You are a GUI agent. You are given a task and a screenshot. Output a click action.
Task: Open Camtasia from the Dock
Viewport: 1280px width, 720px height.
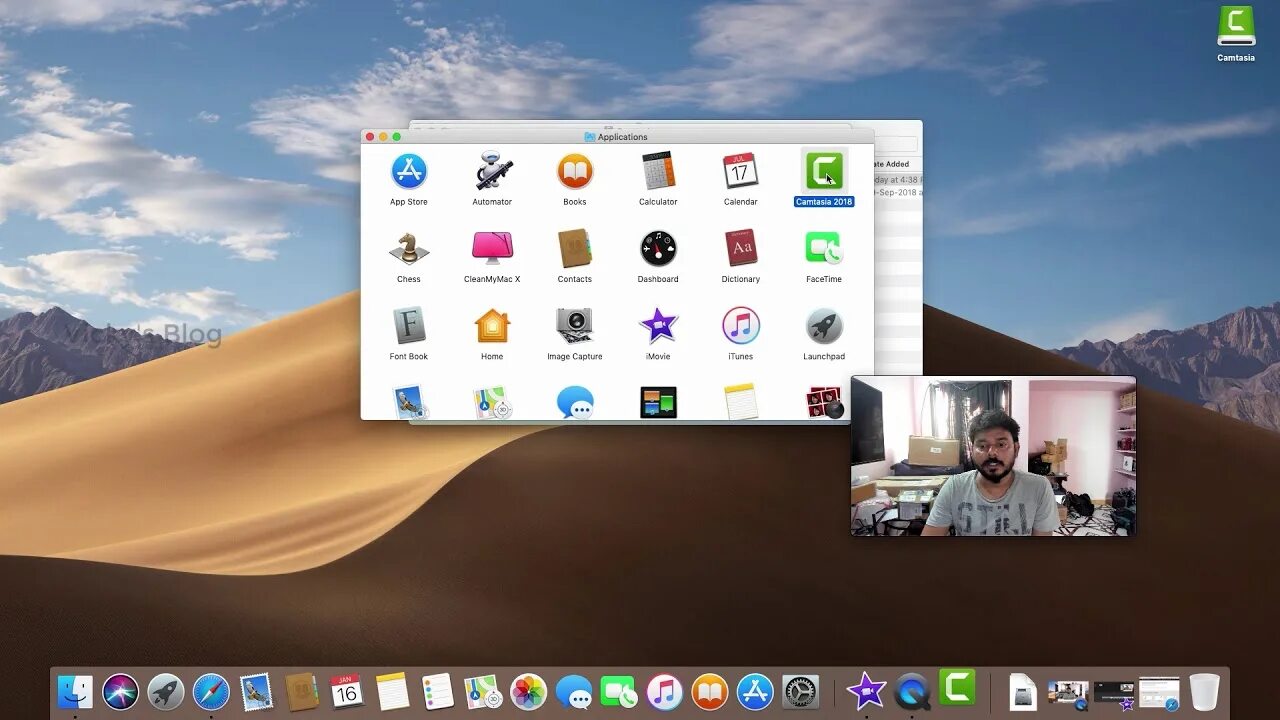click(x=957, y=688)
